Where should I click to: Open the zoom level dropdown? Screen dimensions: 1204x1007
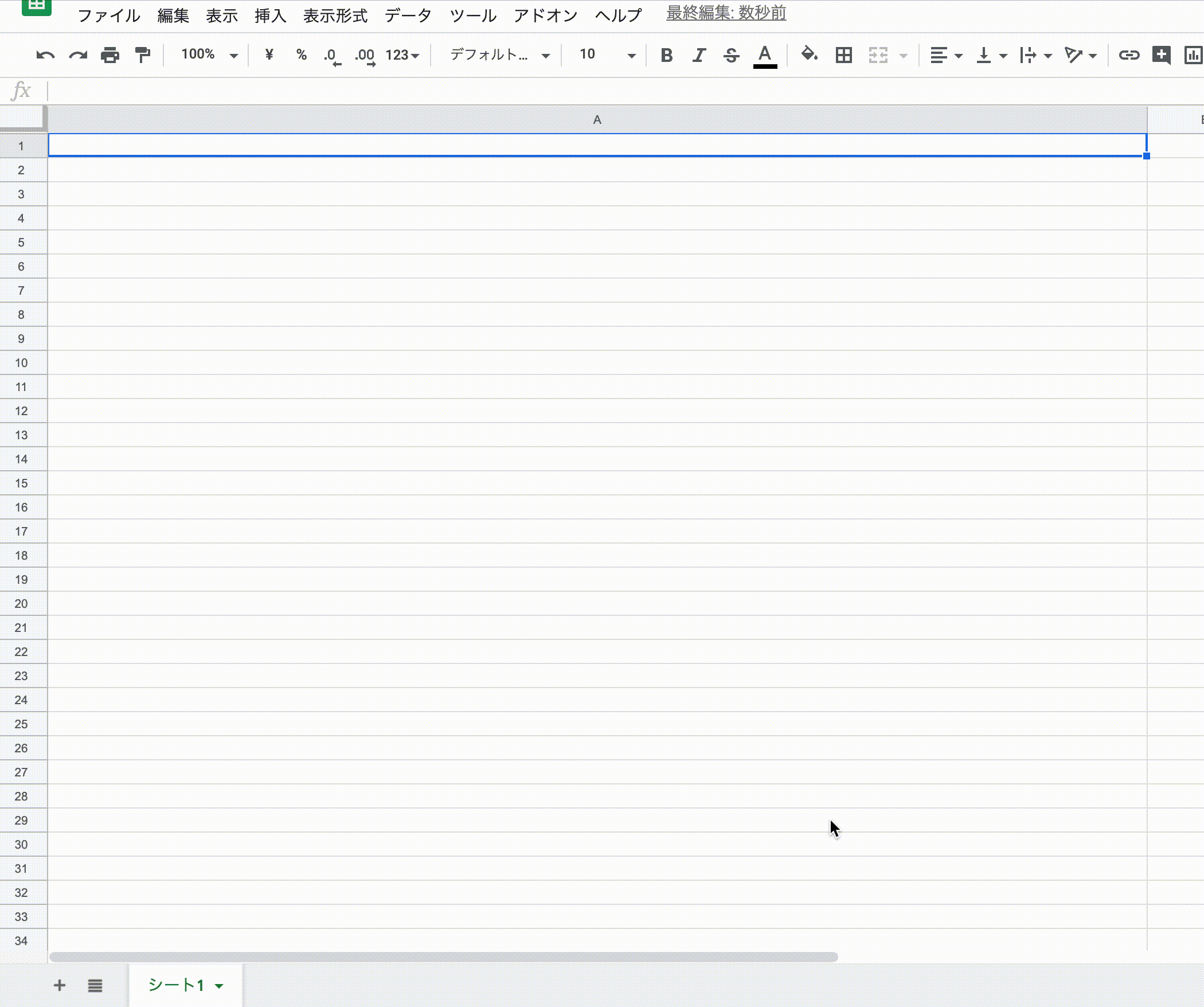[x=206, y=55]
